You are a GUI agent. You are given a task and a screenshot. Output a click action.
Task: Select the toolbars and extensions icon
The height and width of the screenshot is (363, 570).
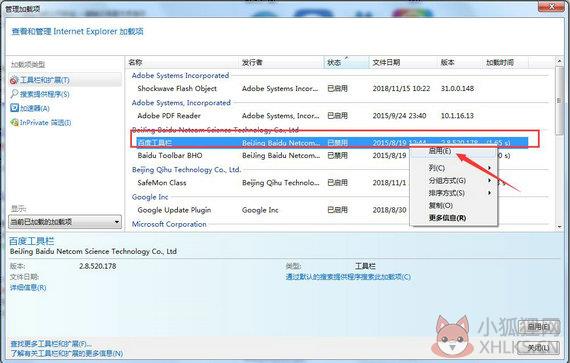click(14, 80)
